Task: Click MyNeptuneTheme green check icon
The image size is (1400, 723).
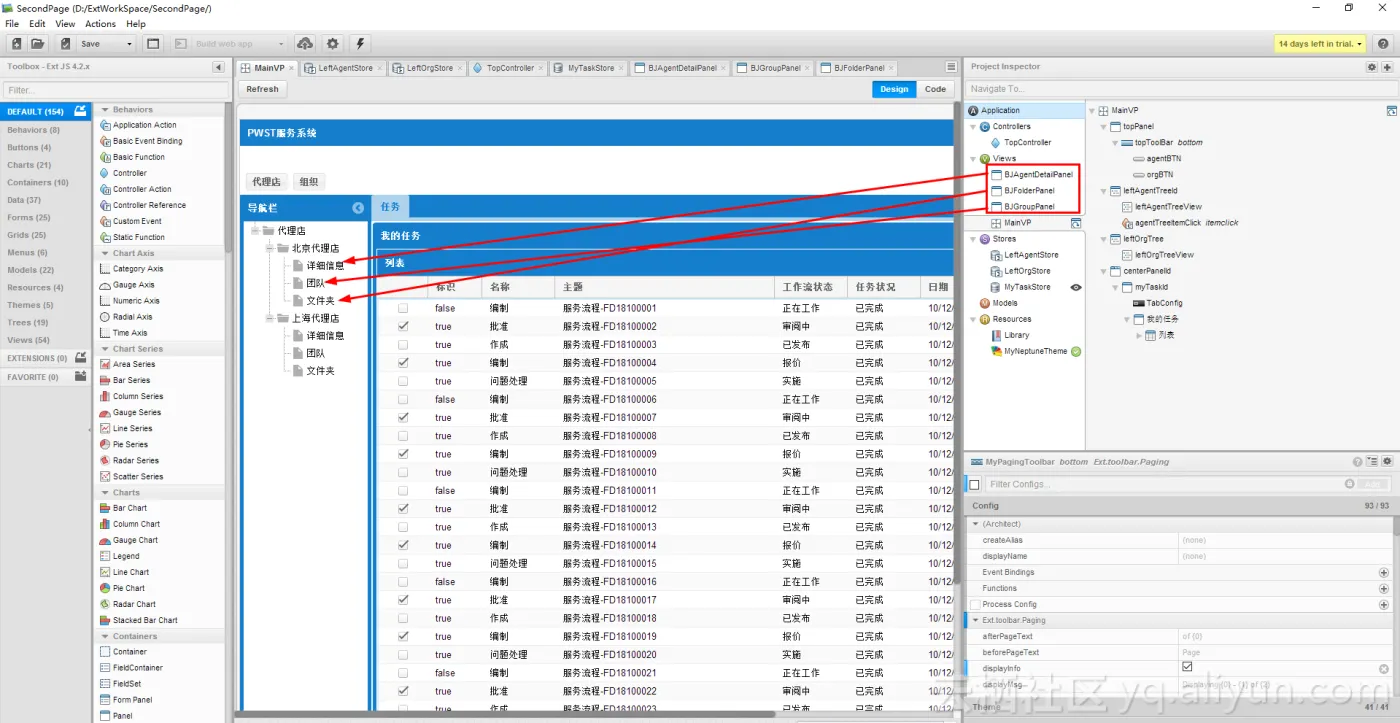Action: [1076, 351]
